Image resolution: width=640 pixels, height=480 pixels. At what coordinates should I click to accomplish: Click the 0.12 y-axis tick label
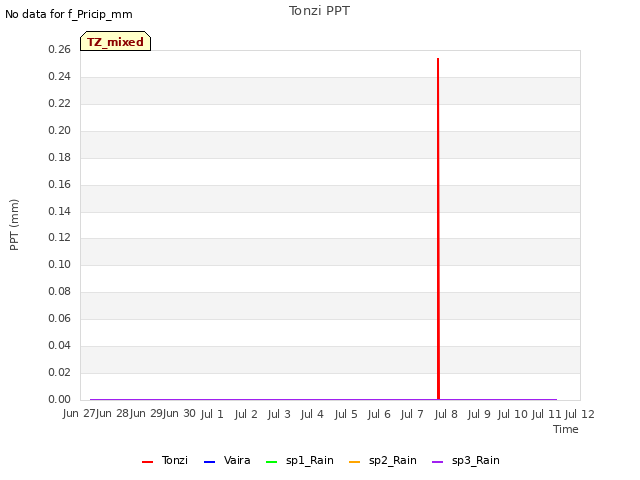pos(59,238)
